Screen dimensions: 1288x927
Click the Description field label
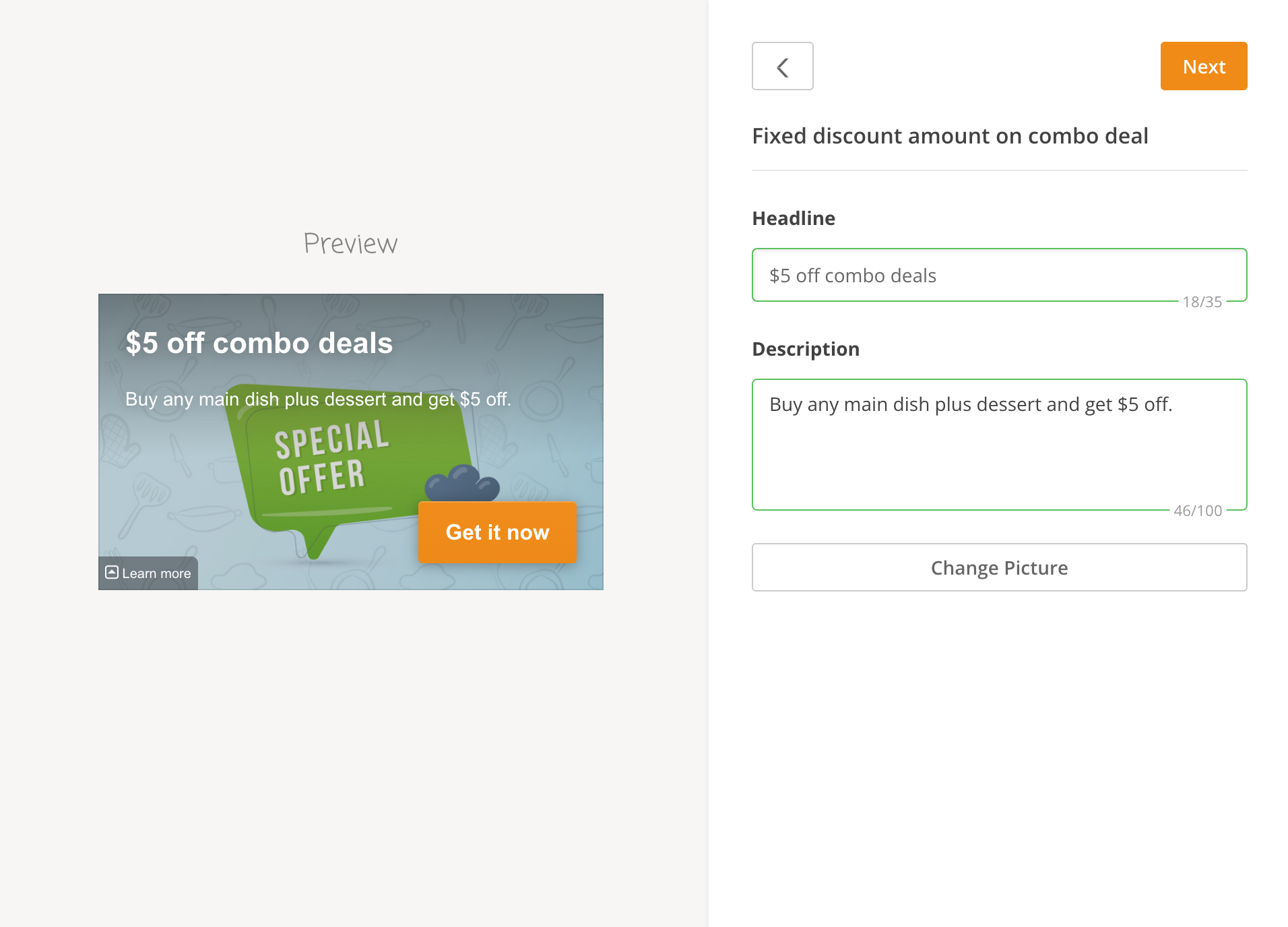tap(806, 349)
